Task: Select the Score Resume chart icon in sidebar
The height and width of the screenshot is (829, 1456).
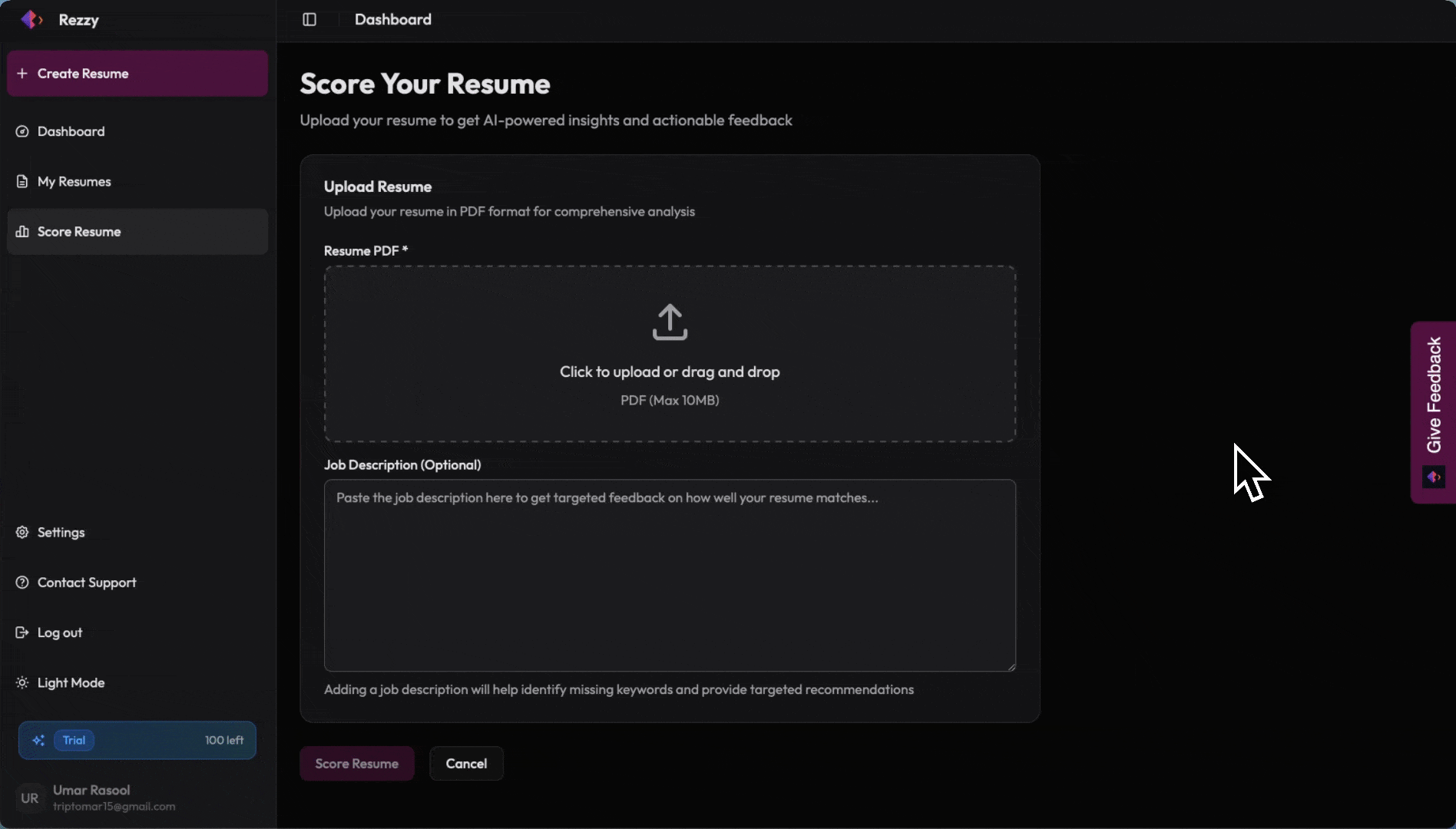Action: [21, 231]
